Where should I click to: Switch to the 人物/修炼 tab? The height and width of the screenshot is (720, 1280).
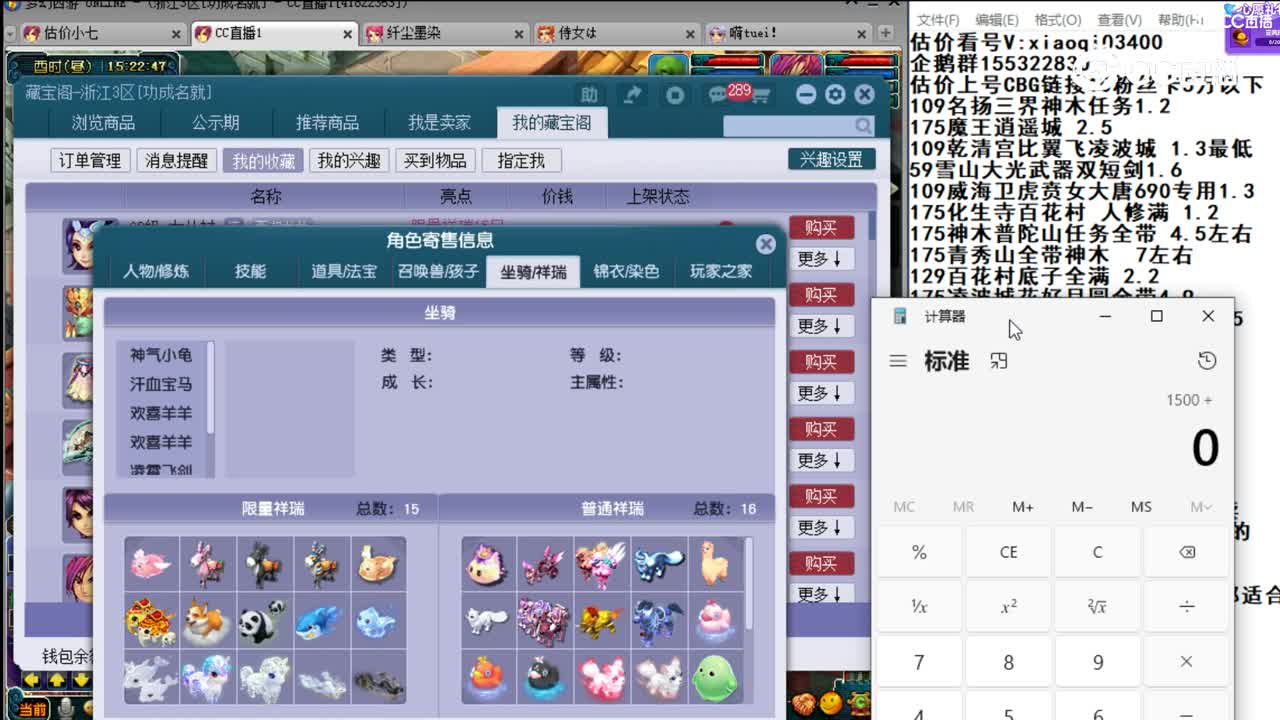[155, 271]
